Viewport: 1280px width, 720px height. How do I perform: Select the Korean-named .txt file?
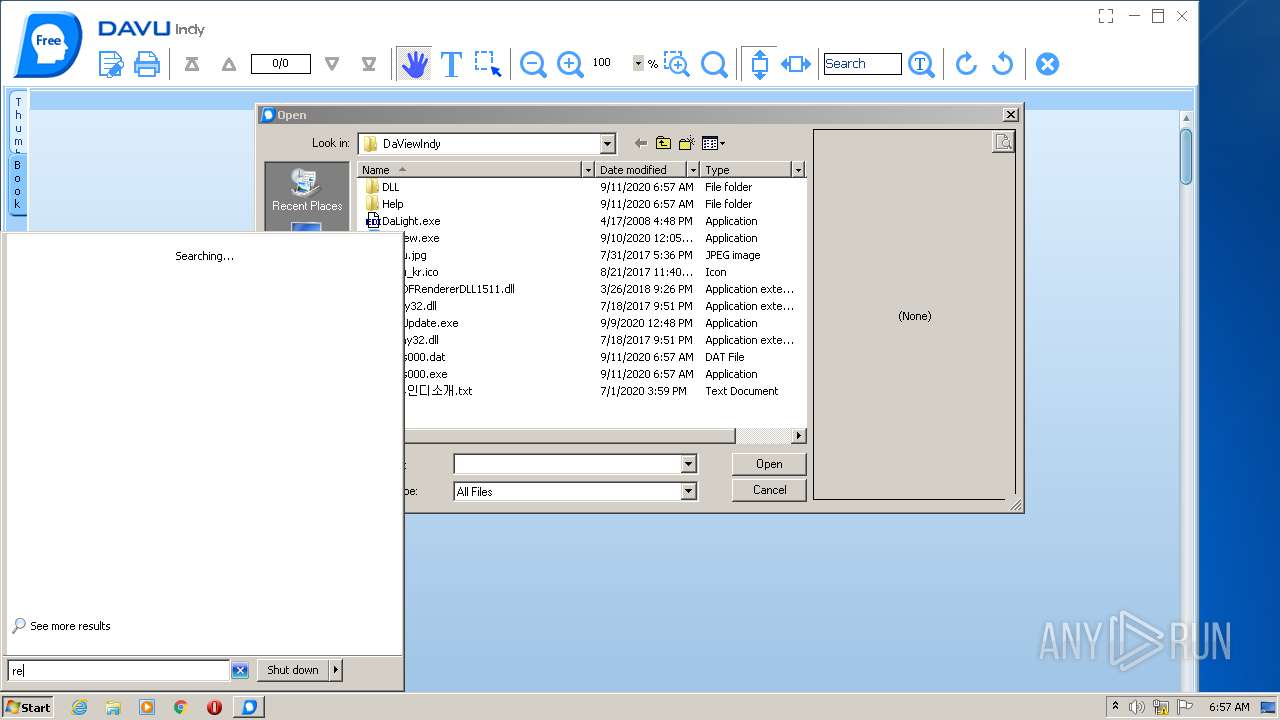tap(439, 391)
